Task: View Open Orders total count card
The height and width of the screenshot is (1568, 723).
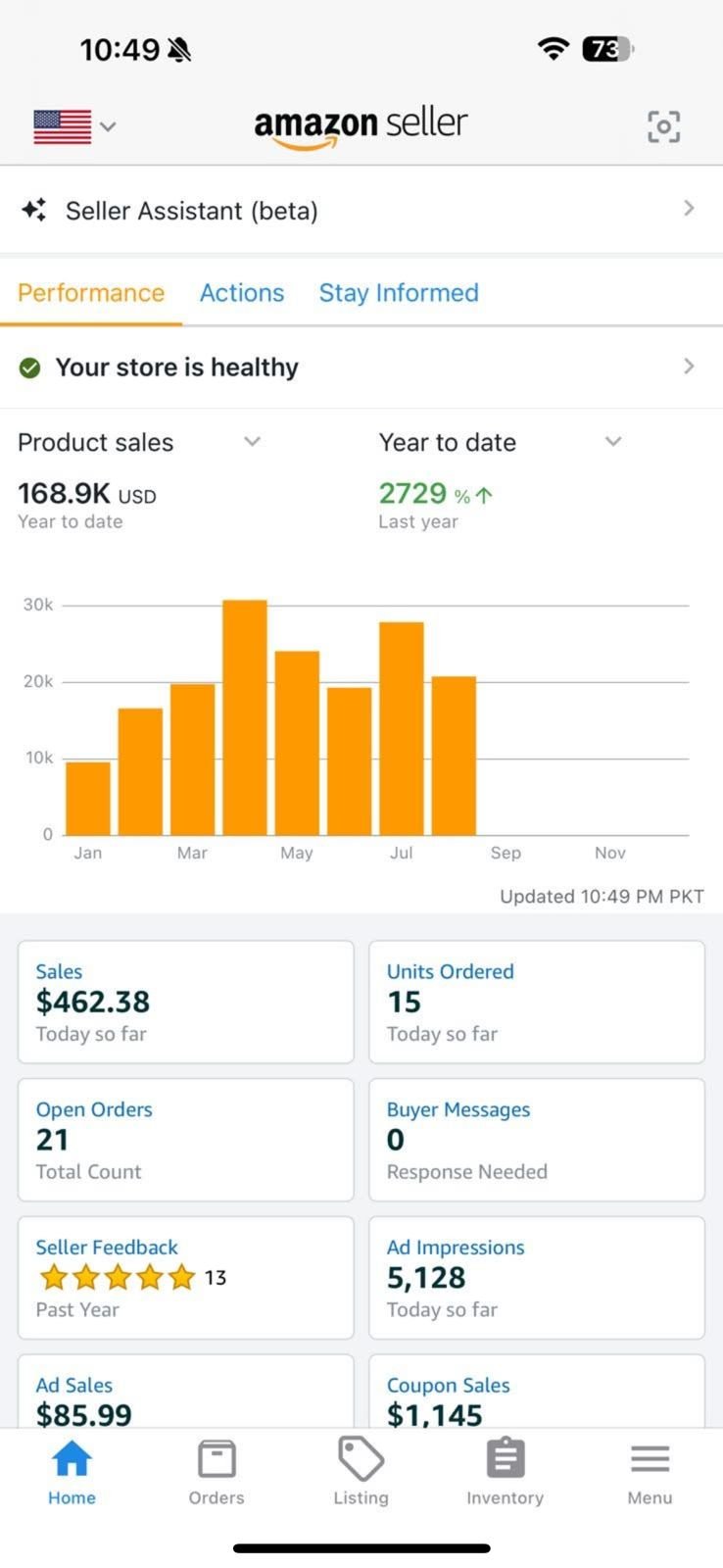Action: 185,1140
